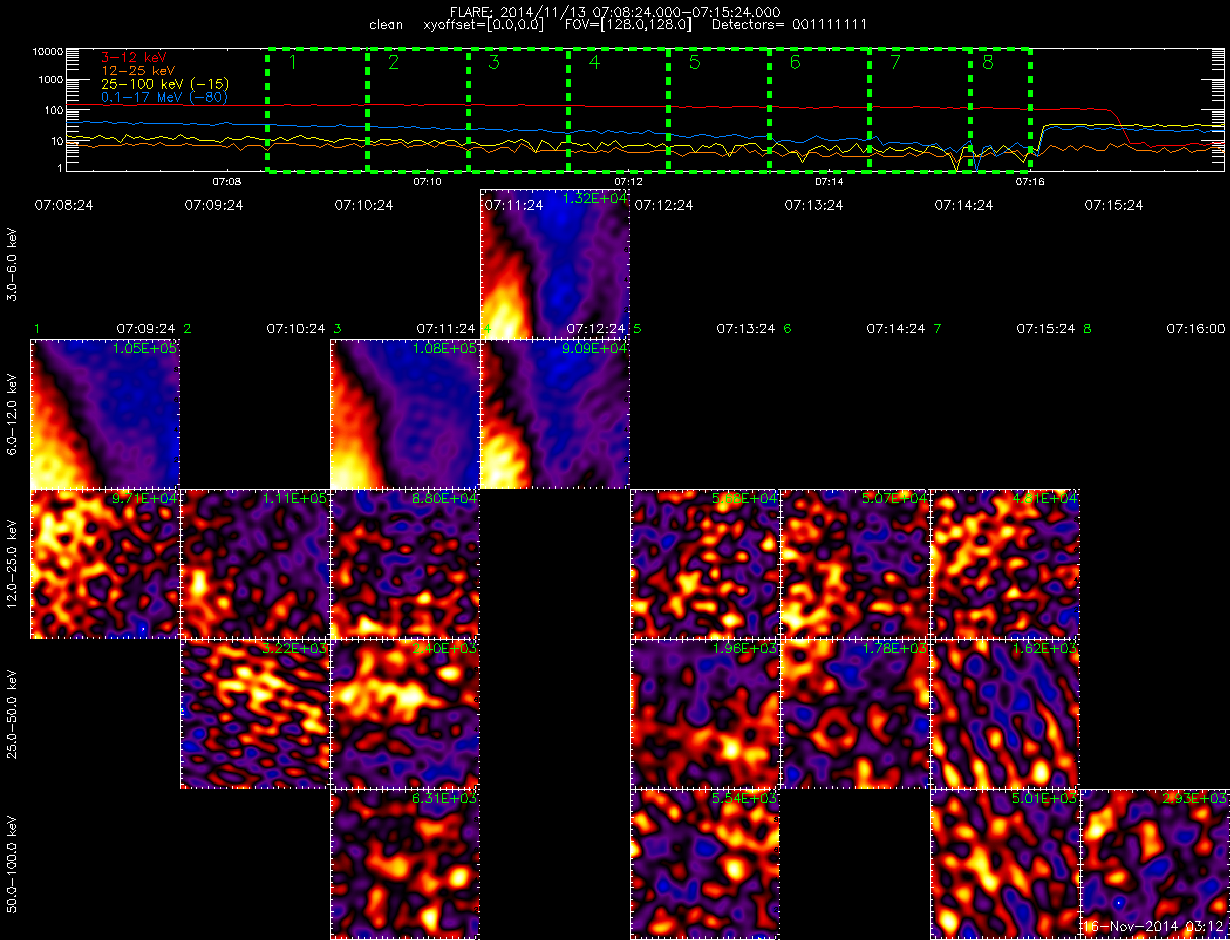Click the 'clean' algorithm label in header
This screenshot has width=1230, height=940.
click(386, 24)
